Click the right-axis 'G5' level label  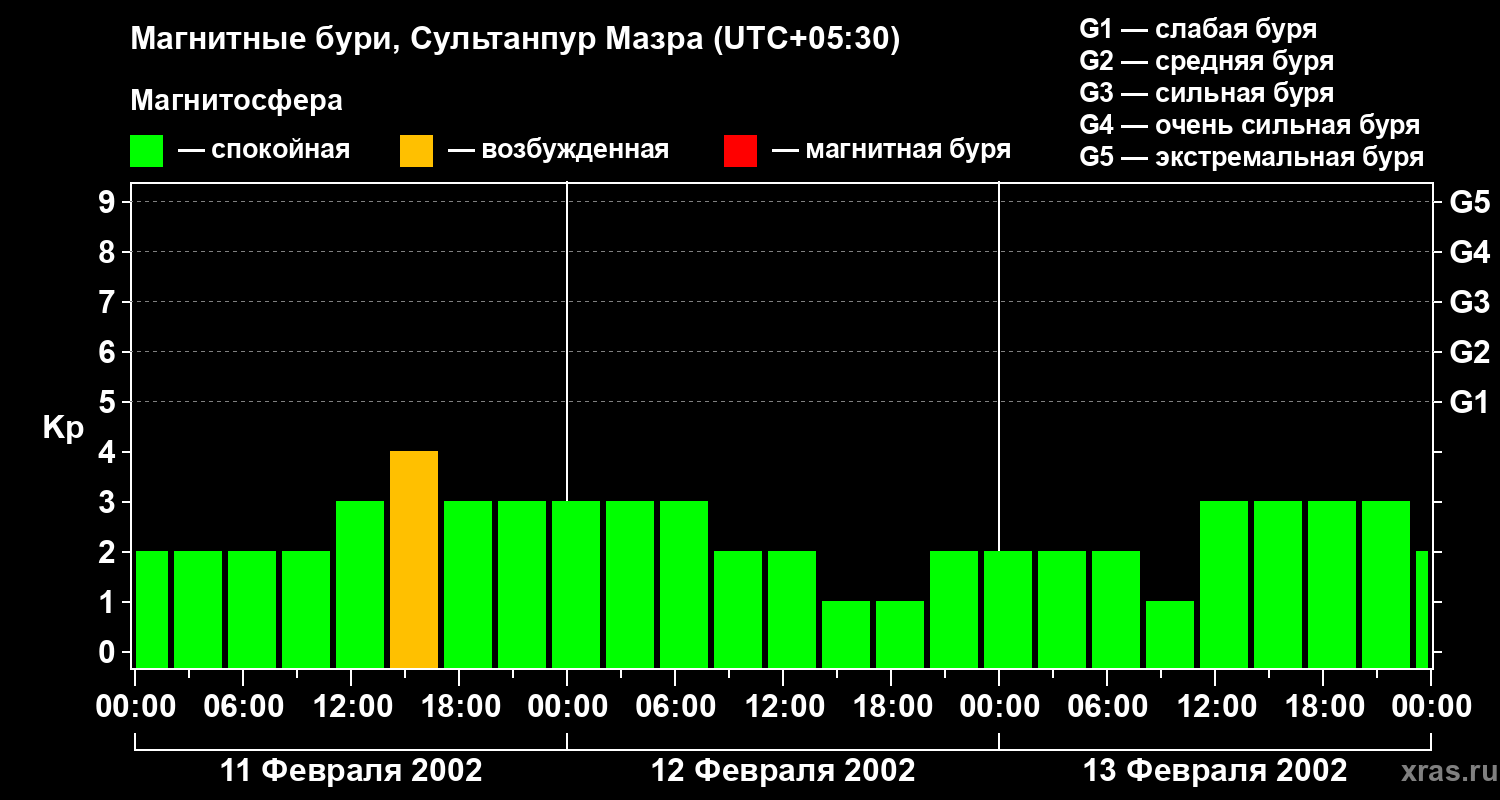coord(1469,203)
